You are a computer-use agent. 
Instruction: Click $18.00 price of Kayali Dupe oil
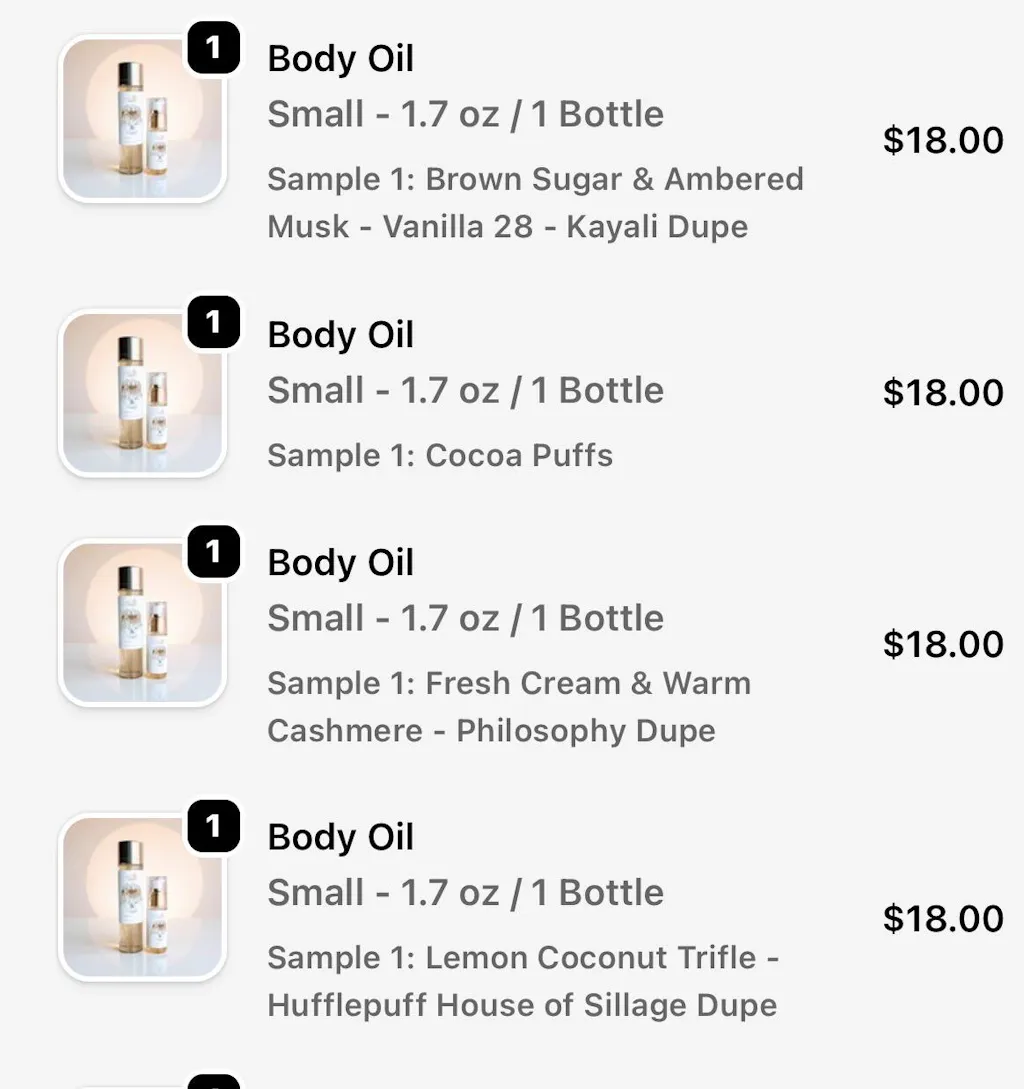pyautogui.click(x=942, y=141)
